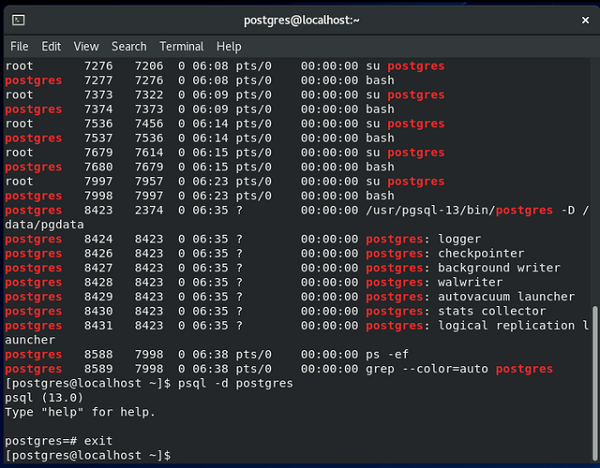Click the terminal window icon in title bar

coord(18,20)
